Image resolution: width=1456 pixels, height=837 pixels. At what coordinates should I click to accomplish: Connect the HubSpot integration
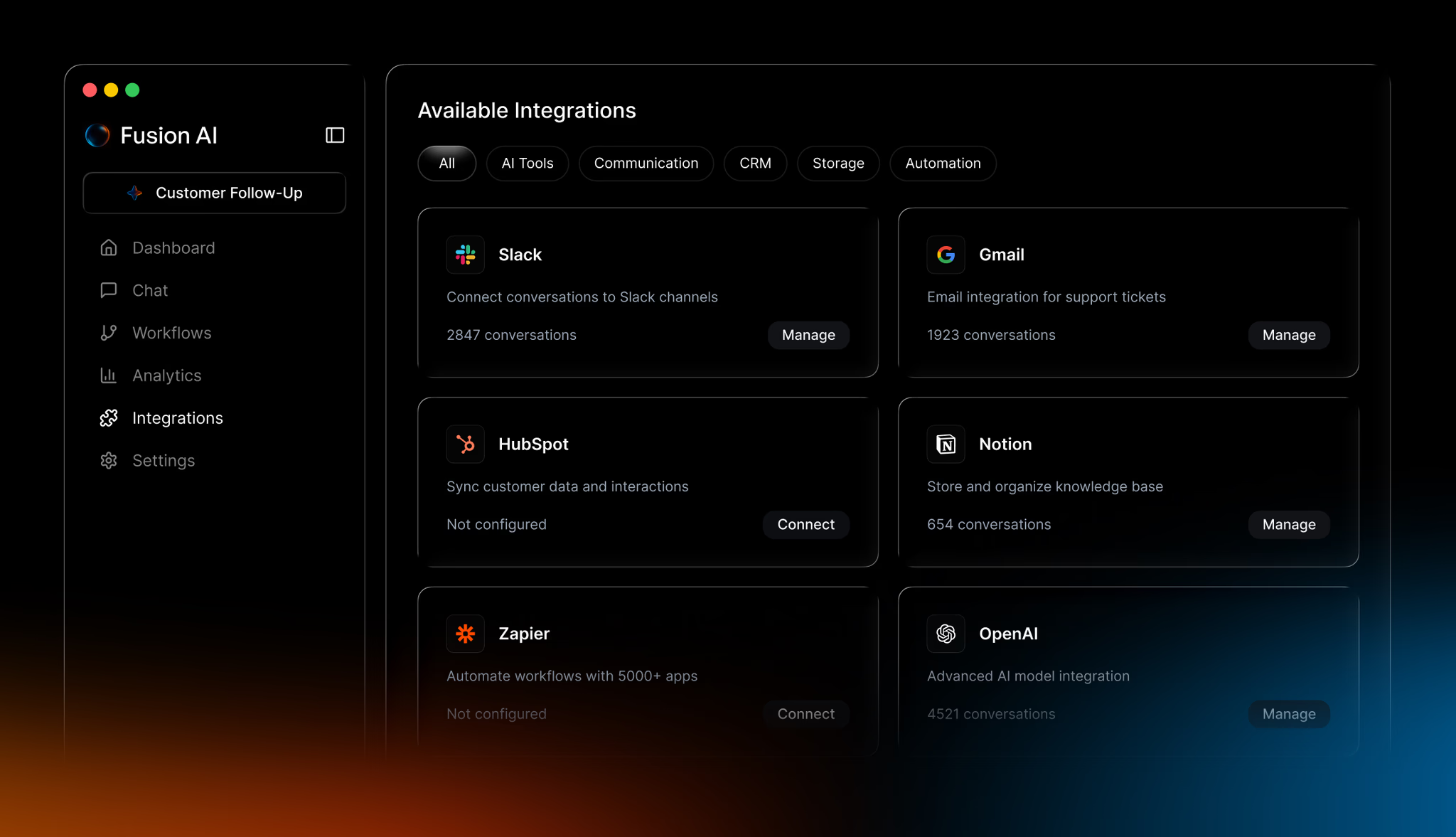[x=805, y=525]
